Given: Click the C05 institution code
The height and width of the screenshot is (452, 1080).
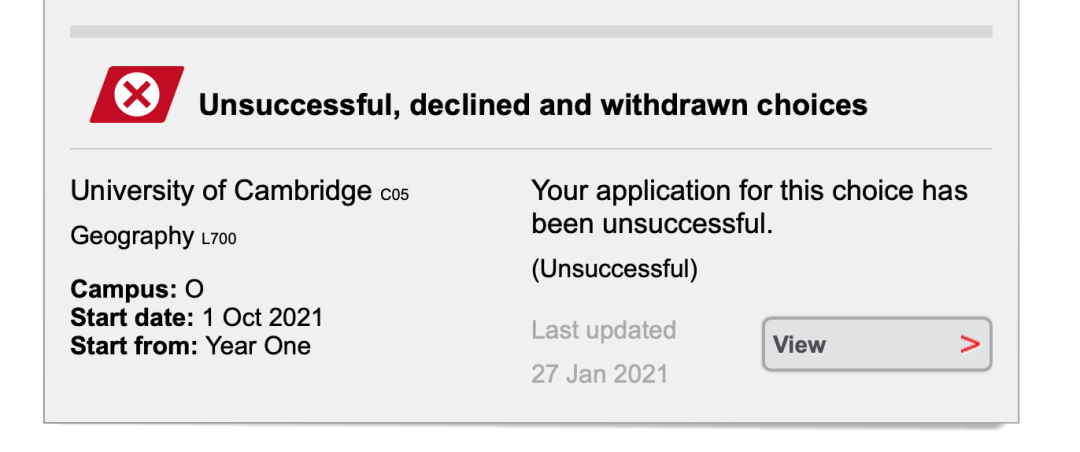Looking at the screenshot, I should 395,195.
